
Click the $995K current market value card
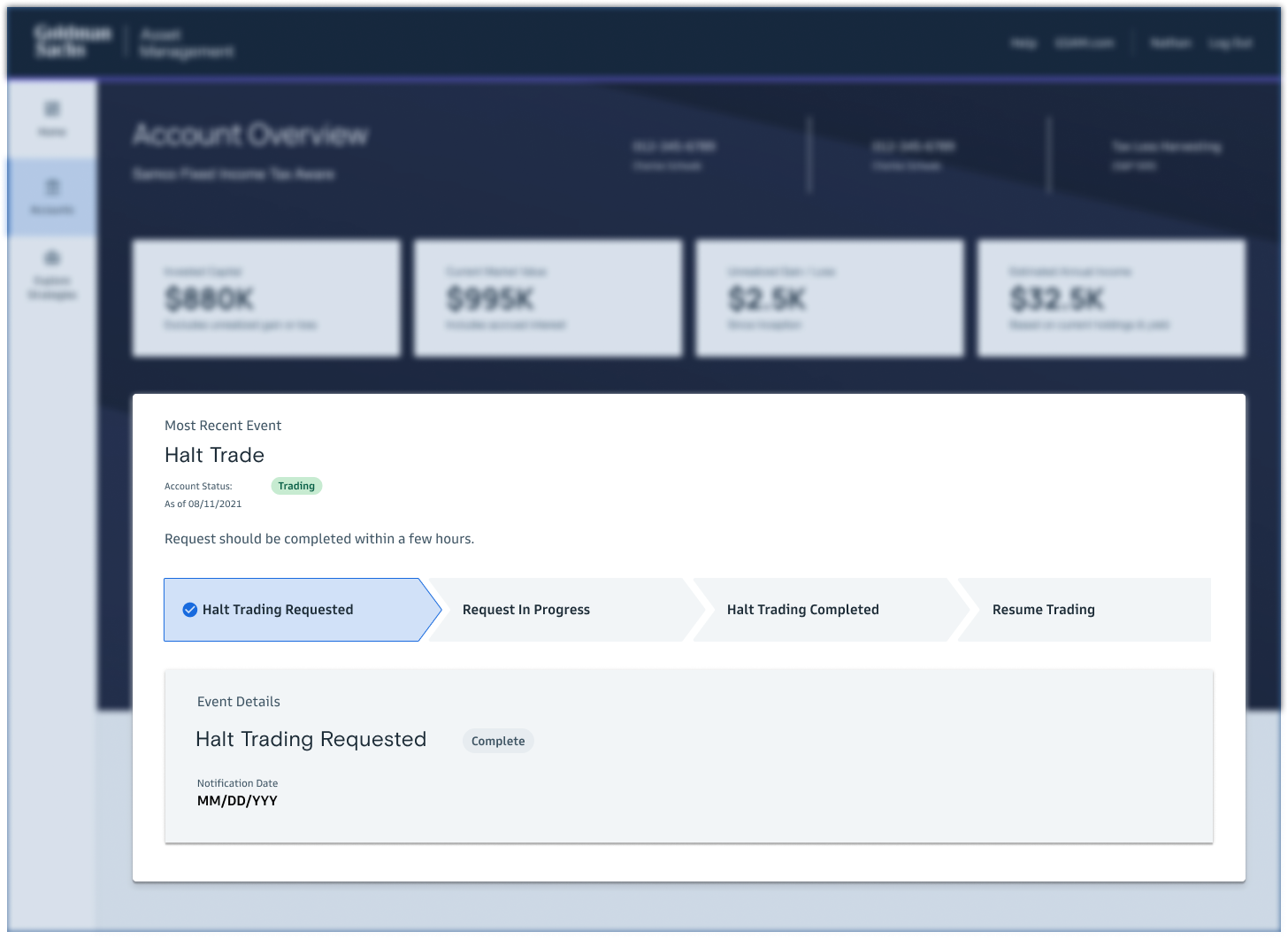[x=548, y=298]
